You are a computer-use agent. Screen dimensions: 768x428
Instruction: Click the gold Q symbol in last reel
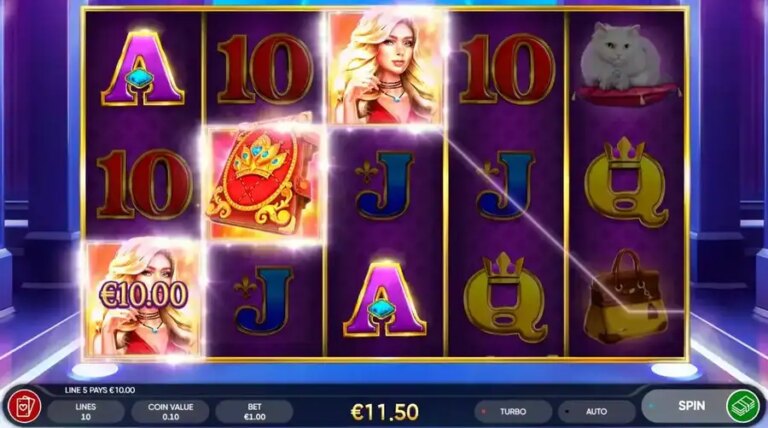point(626,182)
